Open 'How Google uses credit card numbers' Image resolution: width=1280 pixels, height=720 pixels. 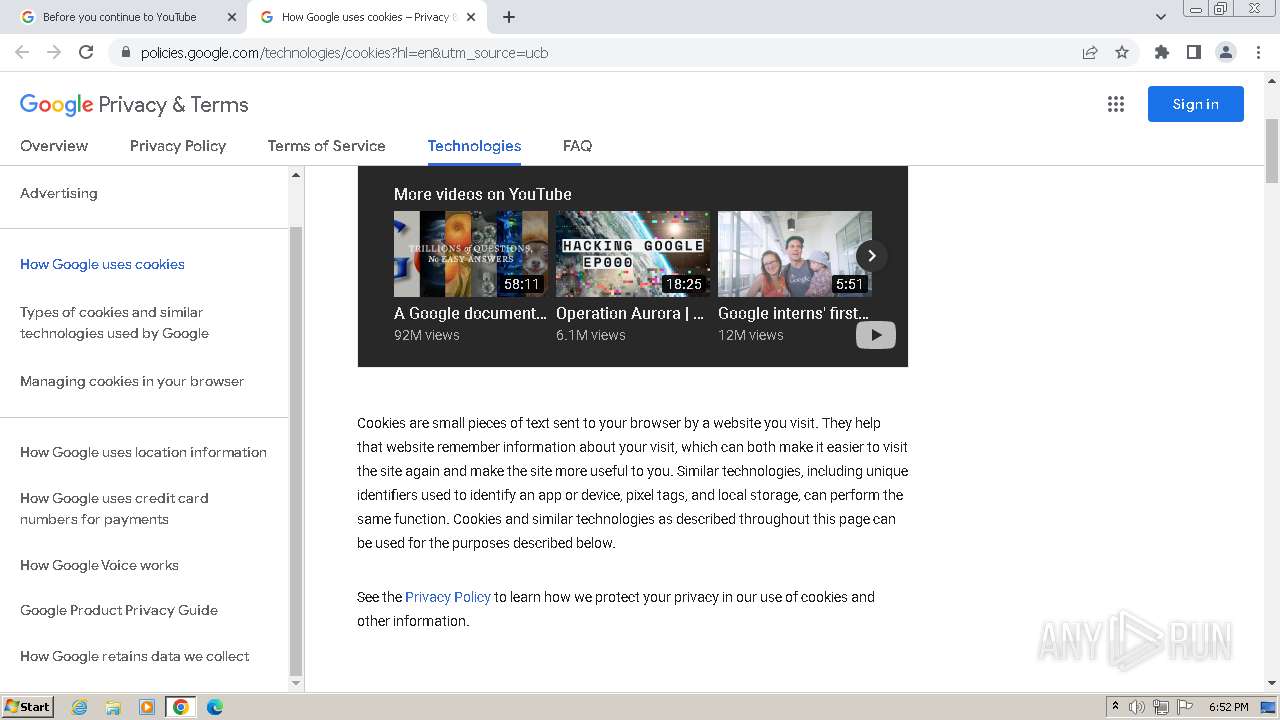click(114, 508)
